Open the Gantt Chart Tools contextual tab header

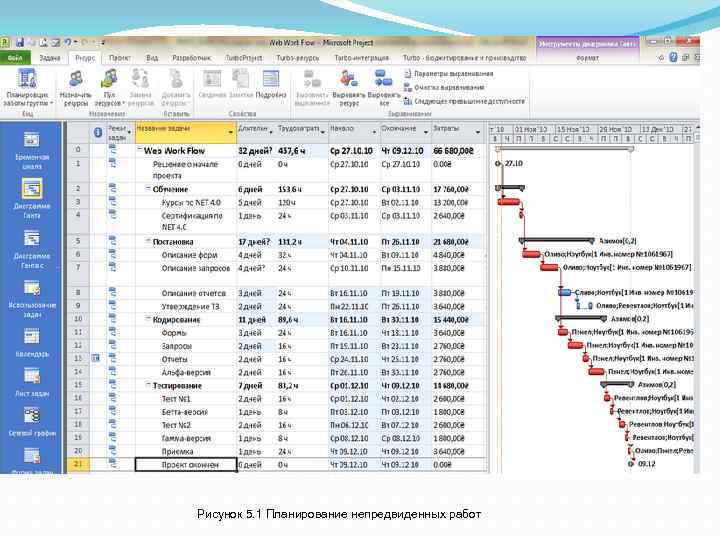[587, 44]
